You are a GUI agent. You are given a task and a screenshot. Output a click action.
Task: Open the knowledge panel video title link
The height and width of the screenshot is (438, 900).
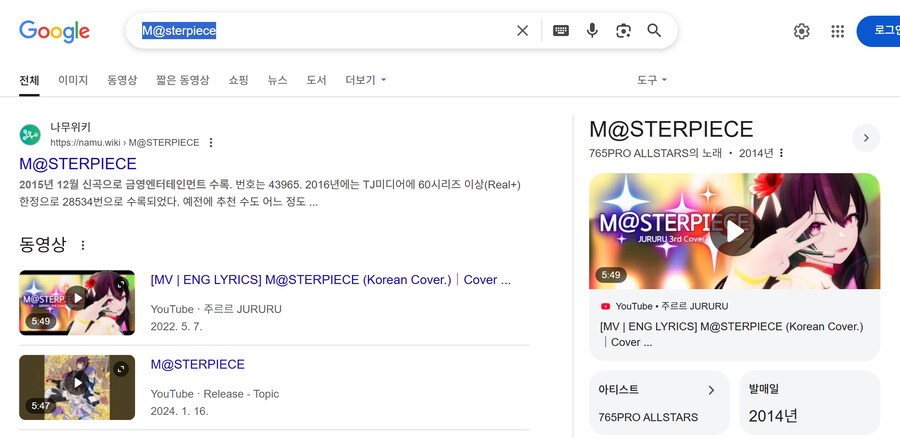pos(731,334)
